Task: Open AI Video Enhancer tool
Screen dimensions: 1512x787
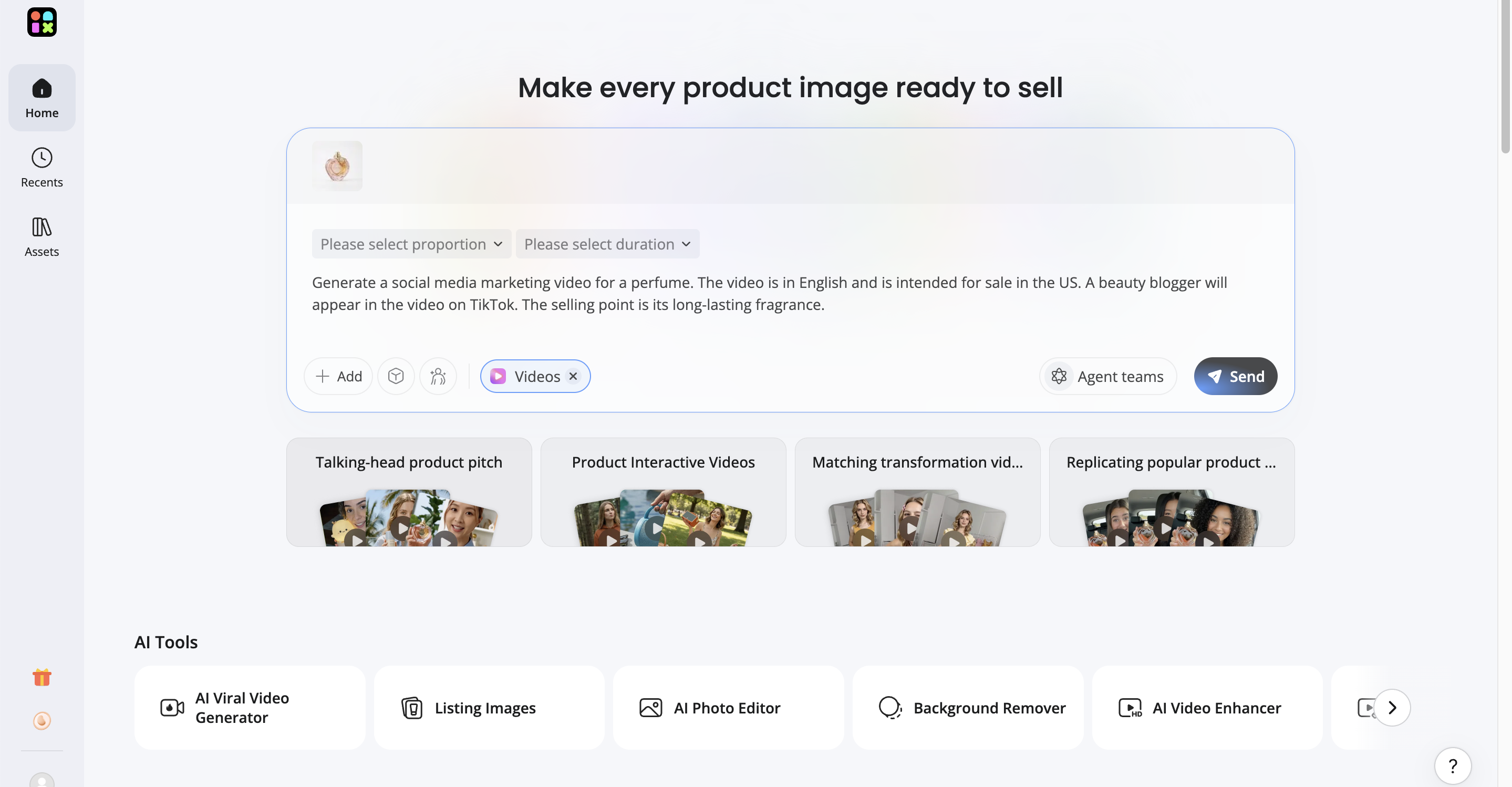Action: [1207, 707]
